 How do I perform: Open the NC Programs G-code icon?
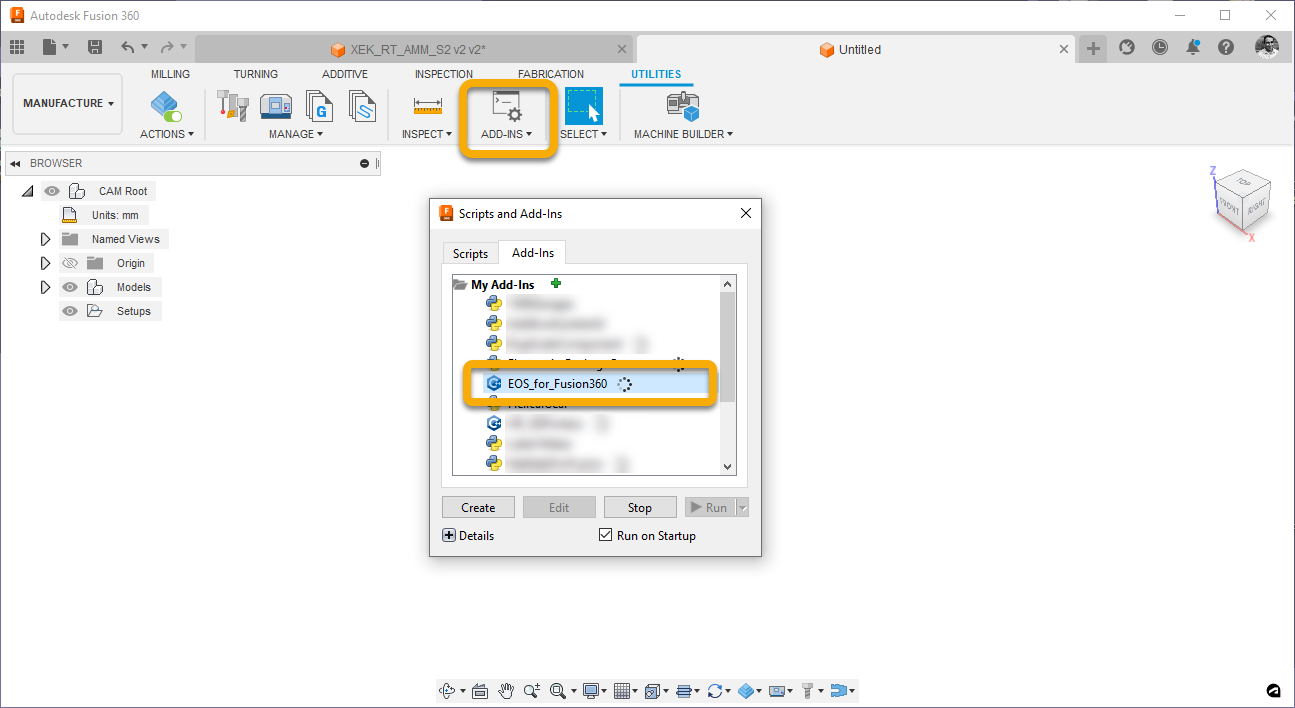point(319,105)
